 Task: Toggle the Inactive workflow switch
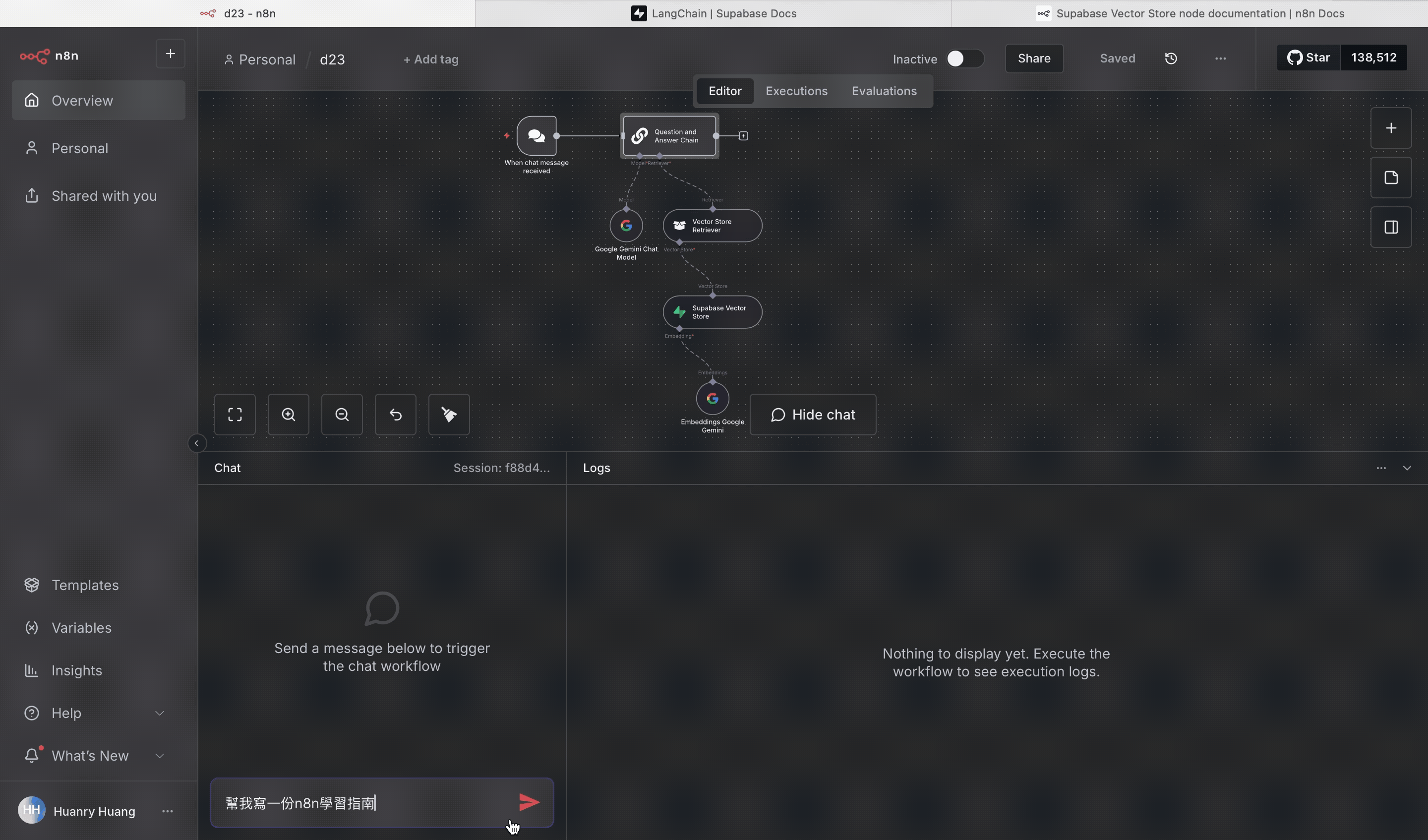(x=965, y=59)
